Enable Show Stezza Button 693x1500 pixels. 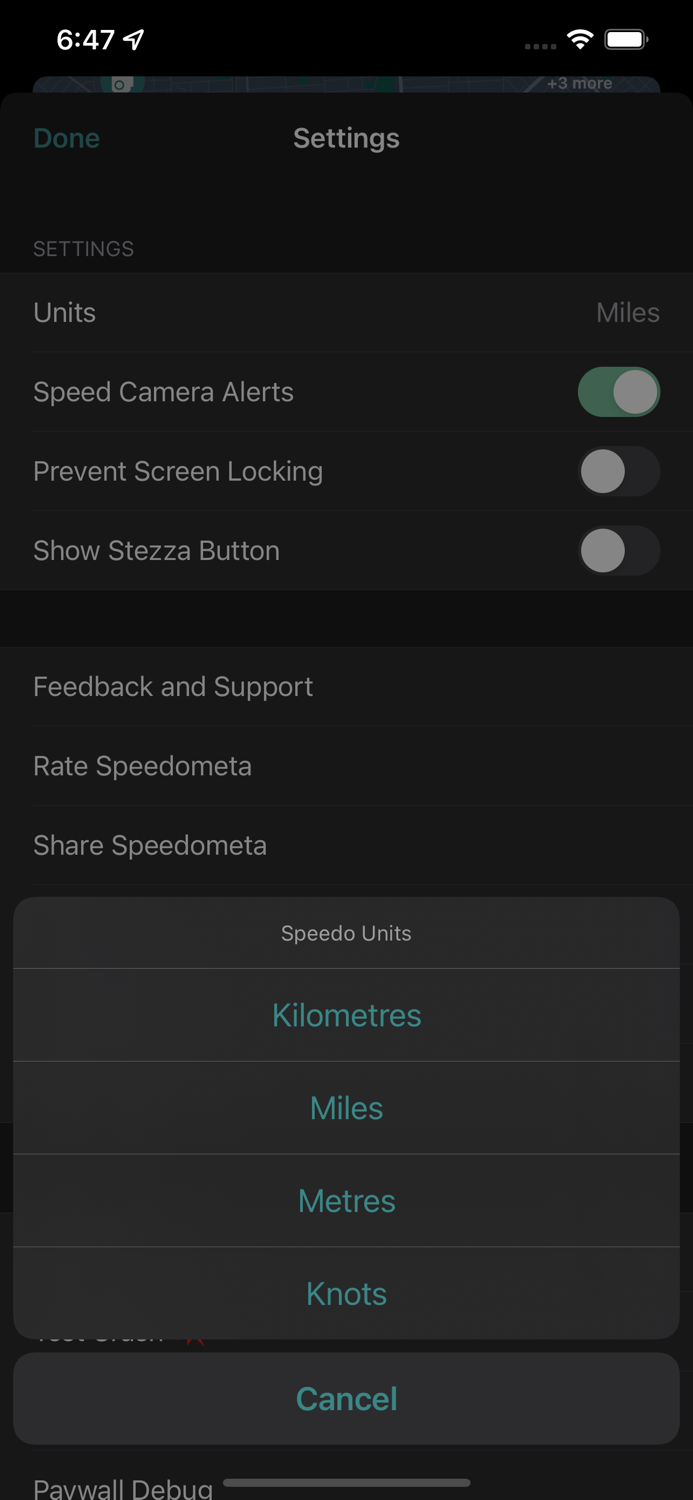coord(618,550)
